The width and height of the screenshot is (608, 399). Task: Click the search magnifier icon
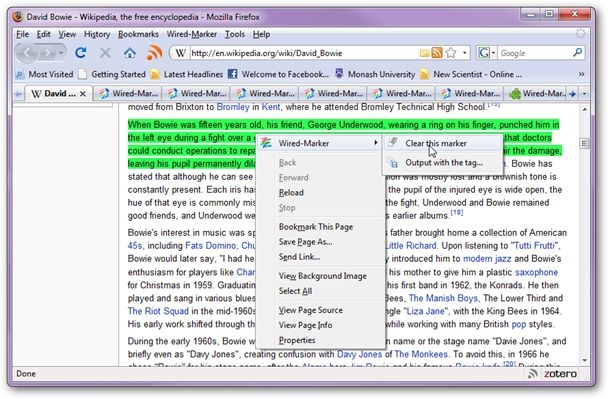click(577, 52)
